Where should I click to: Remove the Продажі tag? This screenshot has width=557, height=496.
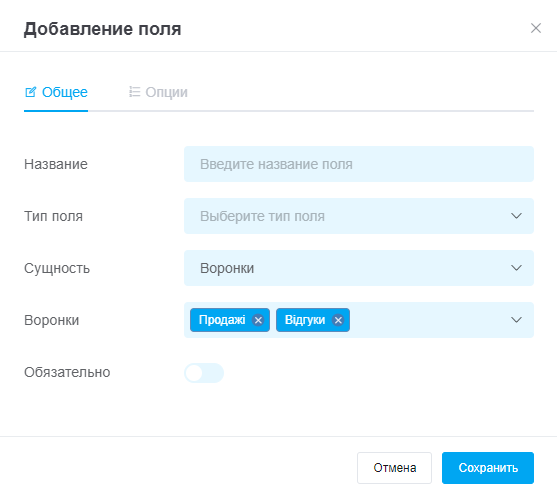tap(258, 320)
